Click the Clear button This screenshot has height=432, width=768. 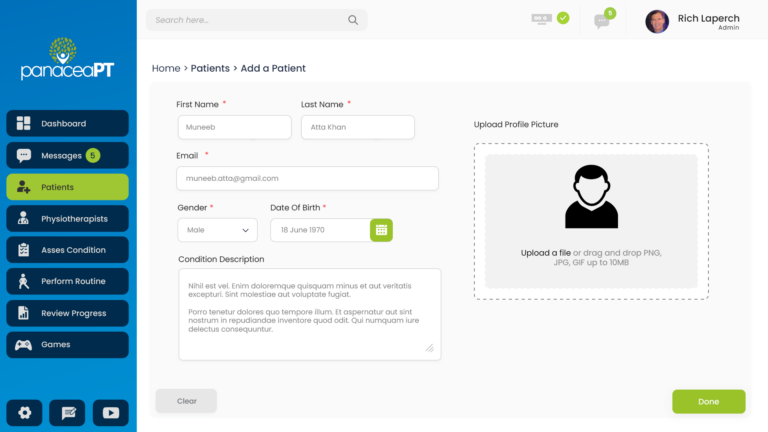pyautogui.click(x=186, y=401)
